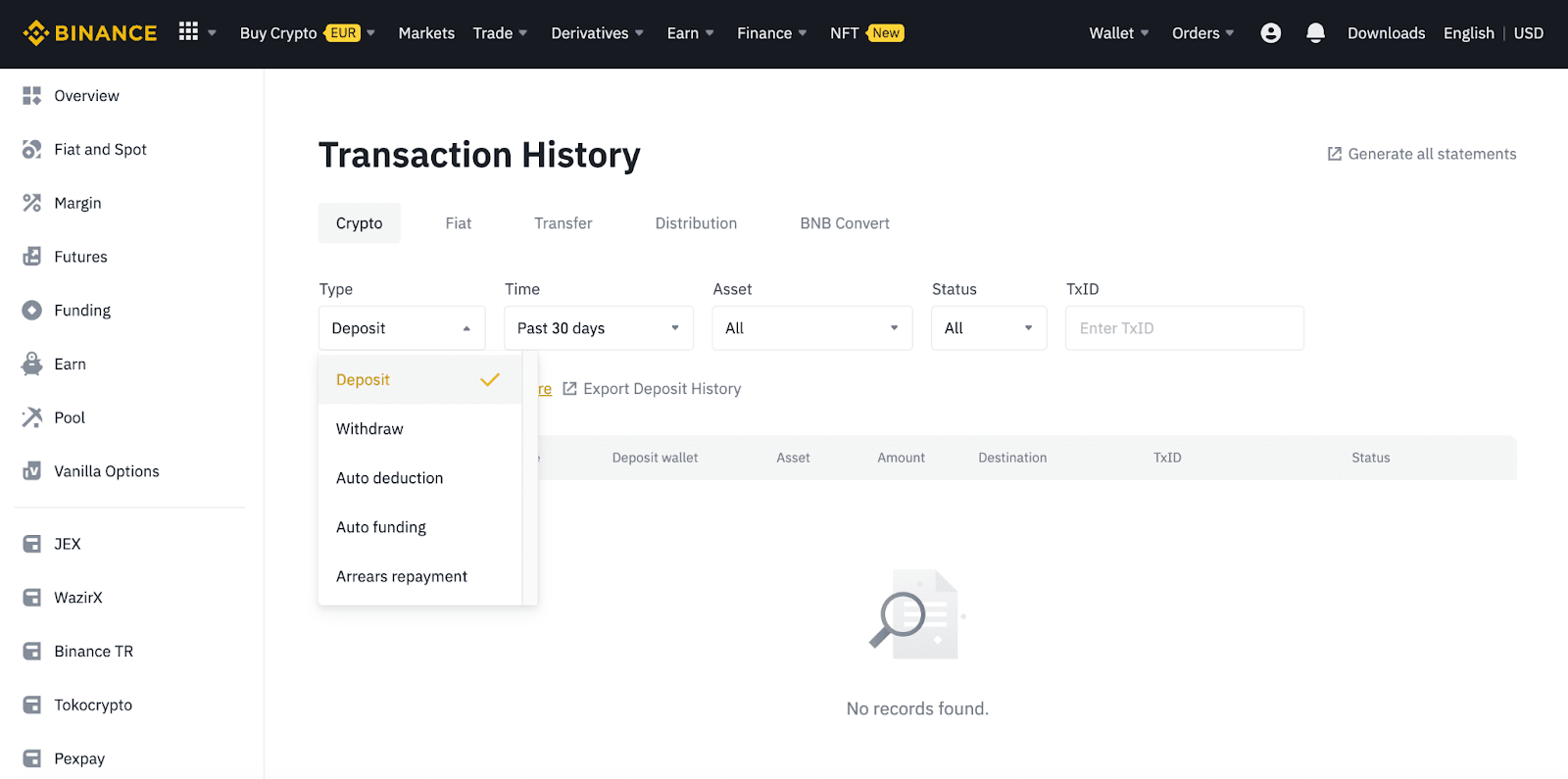Choose Deposit from the Type list

420,379
